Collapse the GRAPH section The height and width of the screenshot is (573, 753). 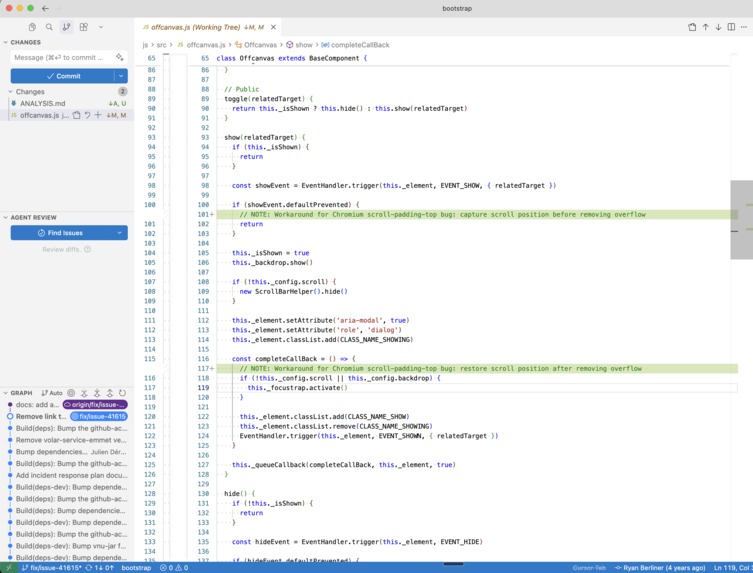click(21, 393)
